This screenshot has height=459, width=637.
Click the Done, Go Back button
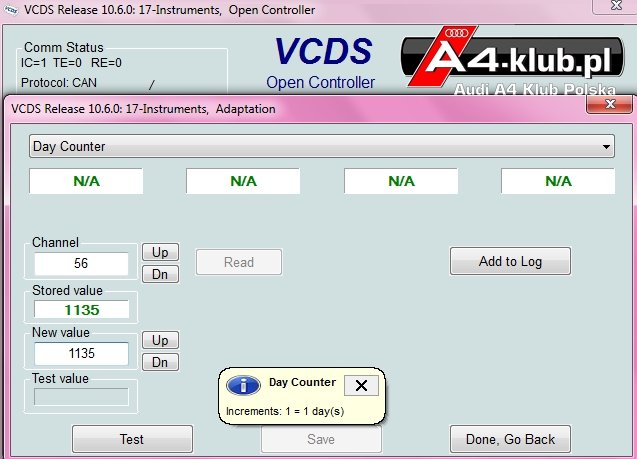click(510, 439)
